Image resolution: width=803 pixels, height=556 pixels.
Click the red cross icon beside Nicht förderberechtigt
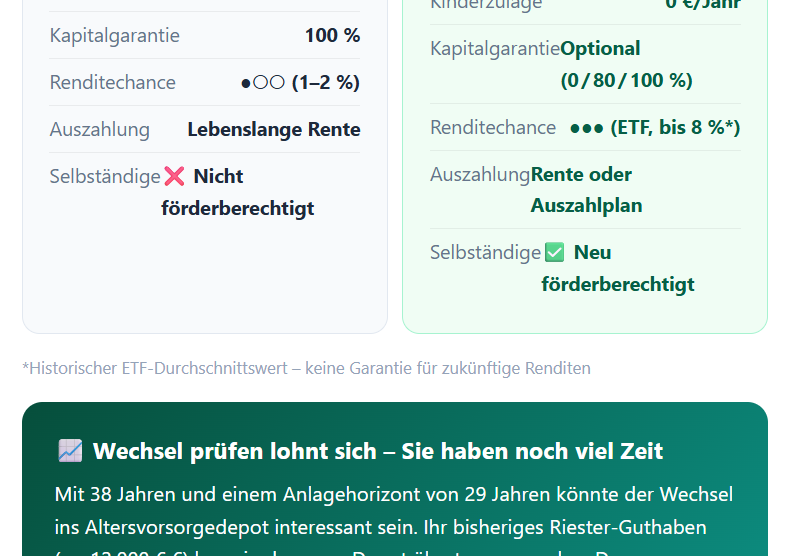coord(174,176)
